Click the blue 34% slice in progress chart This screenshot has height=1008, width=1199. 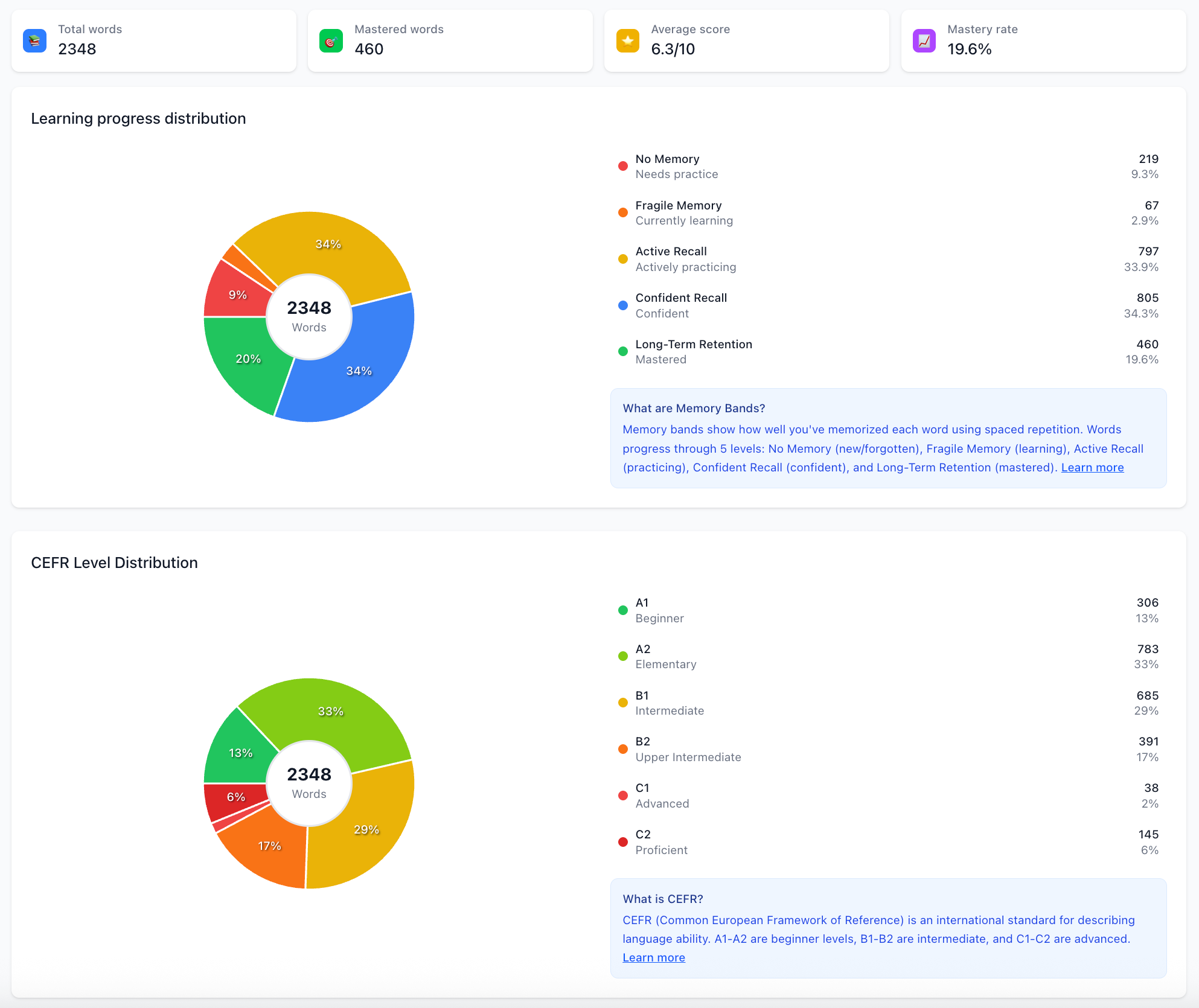coord(359,370)
